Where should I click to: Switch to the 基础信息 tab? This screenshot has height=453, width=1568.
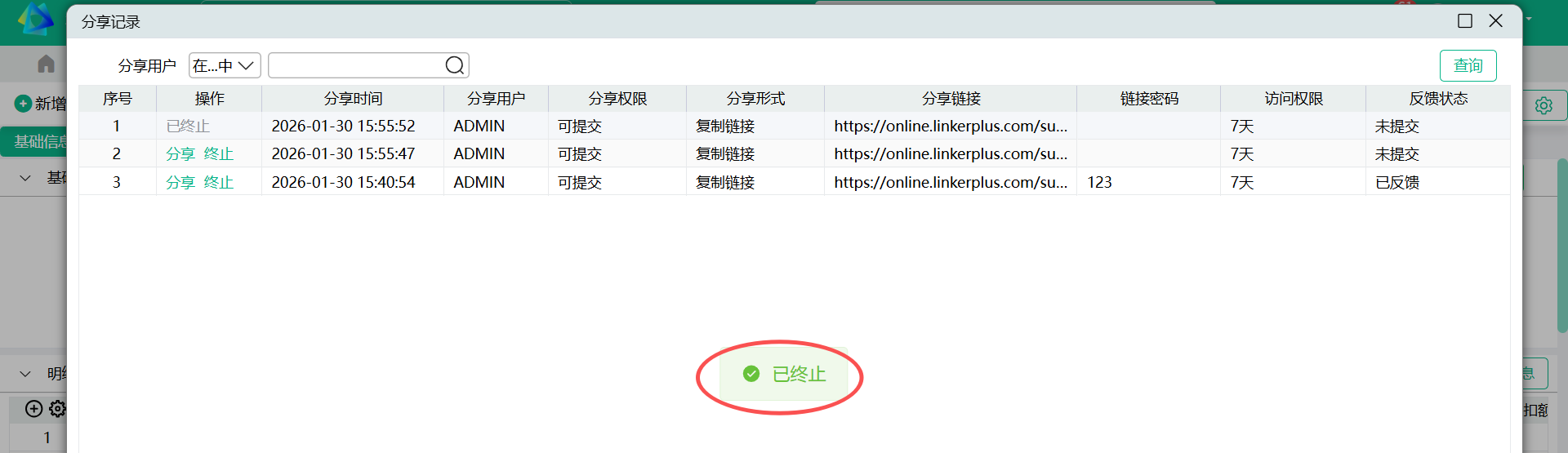(x=39, y=142)
